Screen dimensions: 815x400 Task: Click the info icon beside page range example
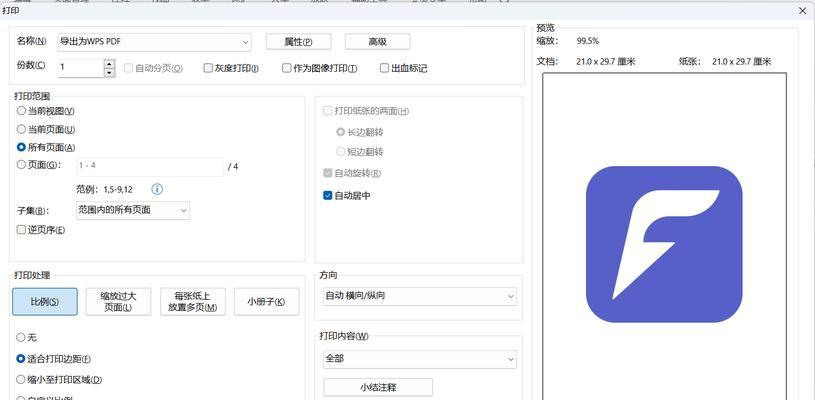157,189
